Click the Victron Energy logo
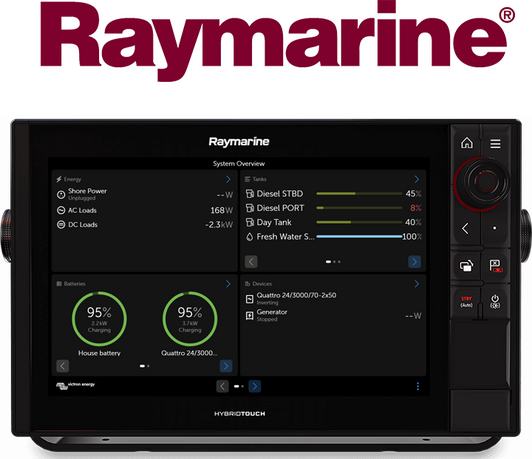 (75, 386)
